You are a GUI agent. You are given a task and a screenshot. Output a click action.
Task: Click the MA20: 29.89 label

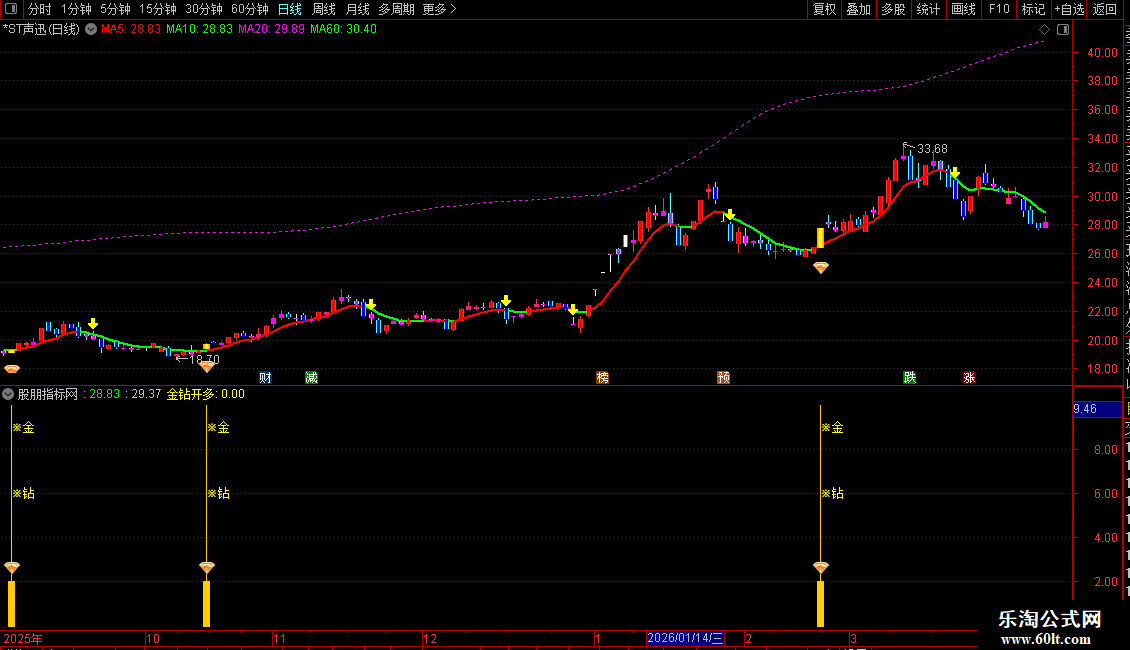tap(271, 29)
